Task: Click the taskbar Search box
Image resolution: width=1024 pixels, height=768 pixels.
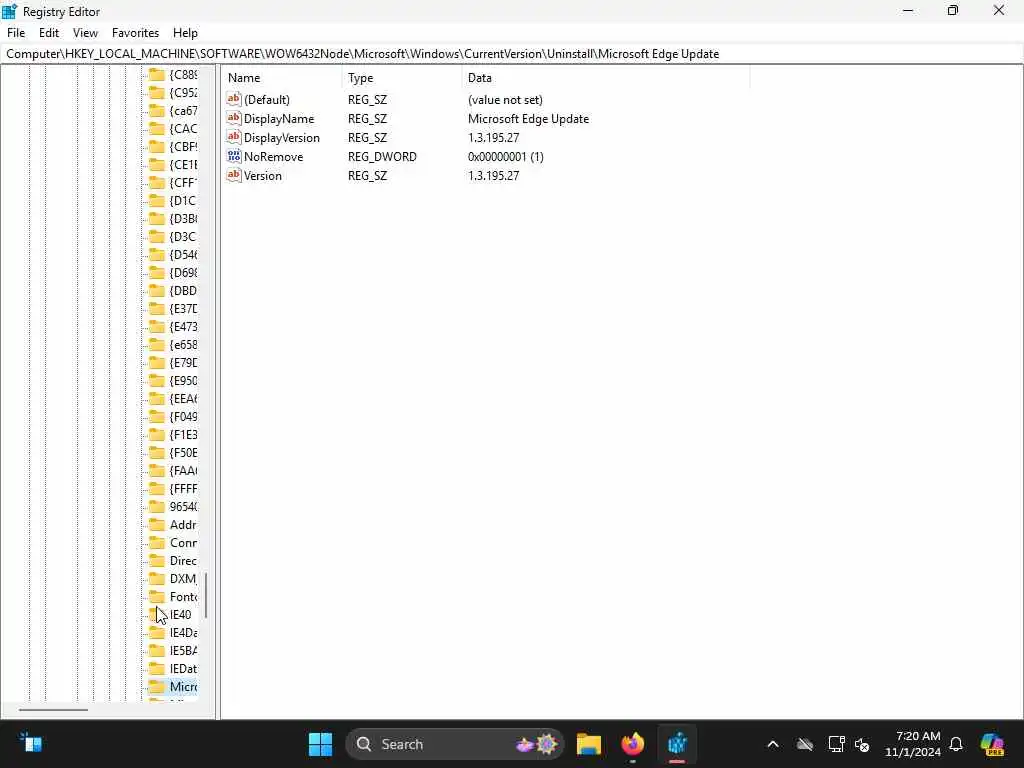Action: [455, 744]
